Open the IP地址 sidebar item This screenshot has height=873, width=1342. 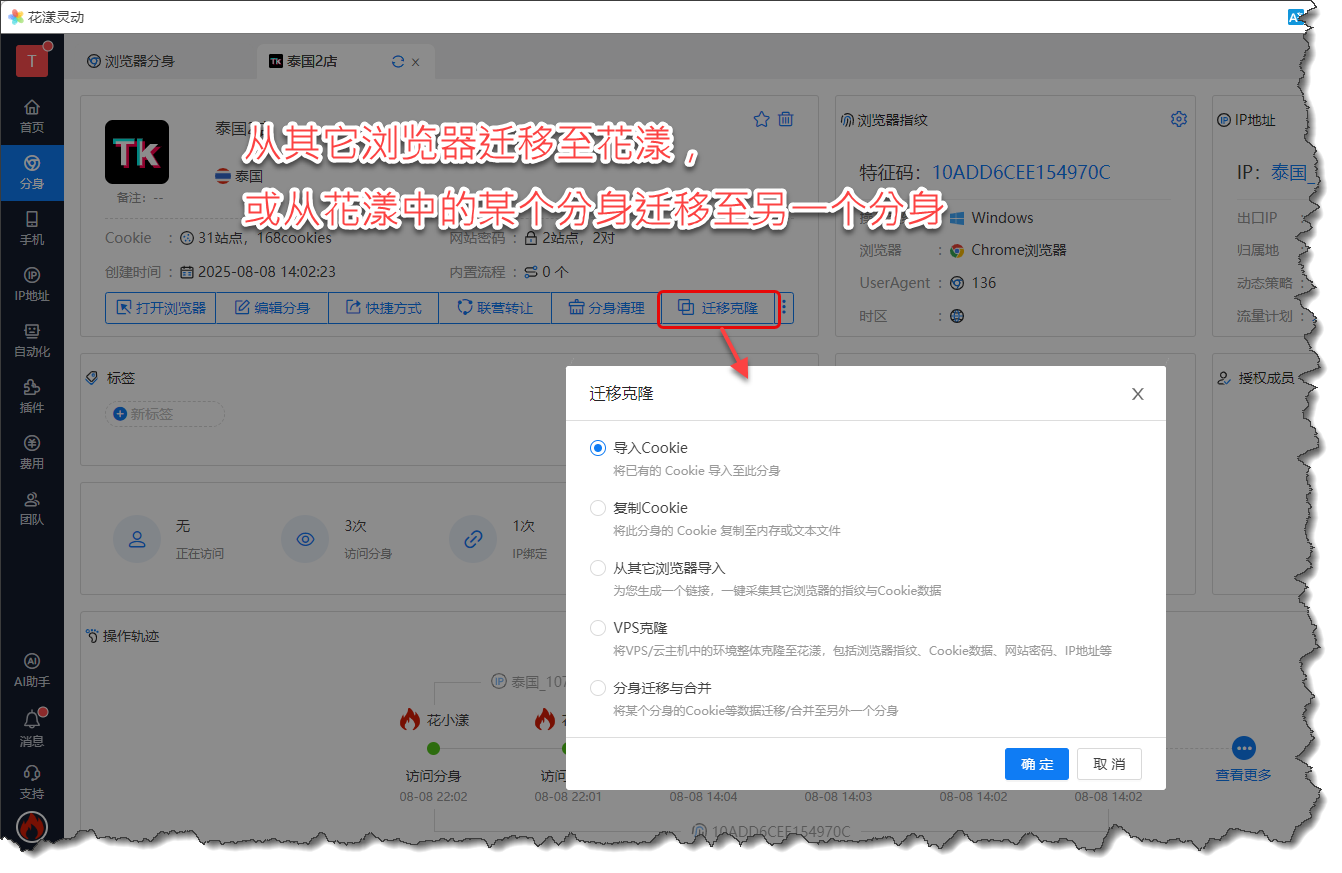[x=32, y=284]
